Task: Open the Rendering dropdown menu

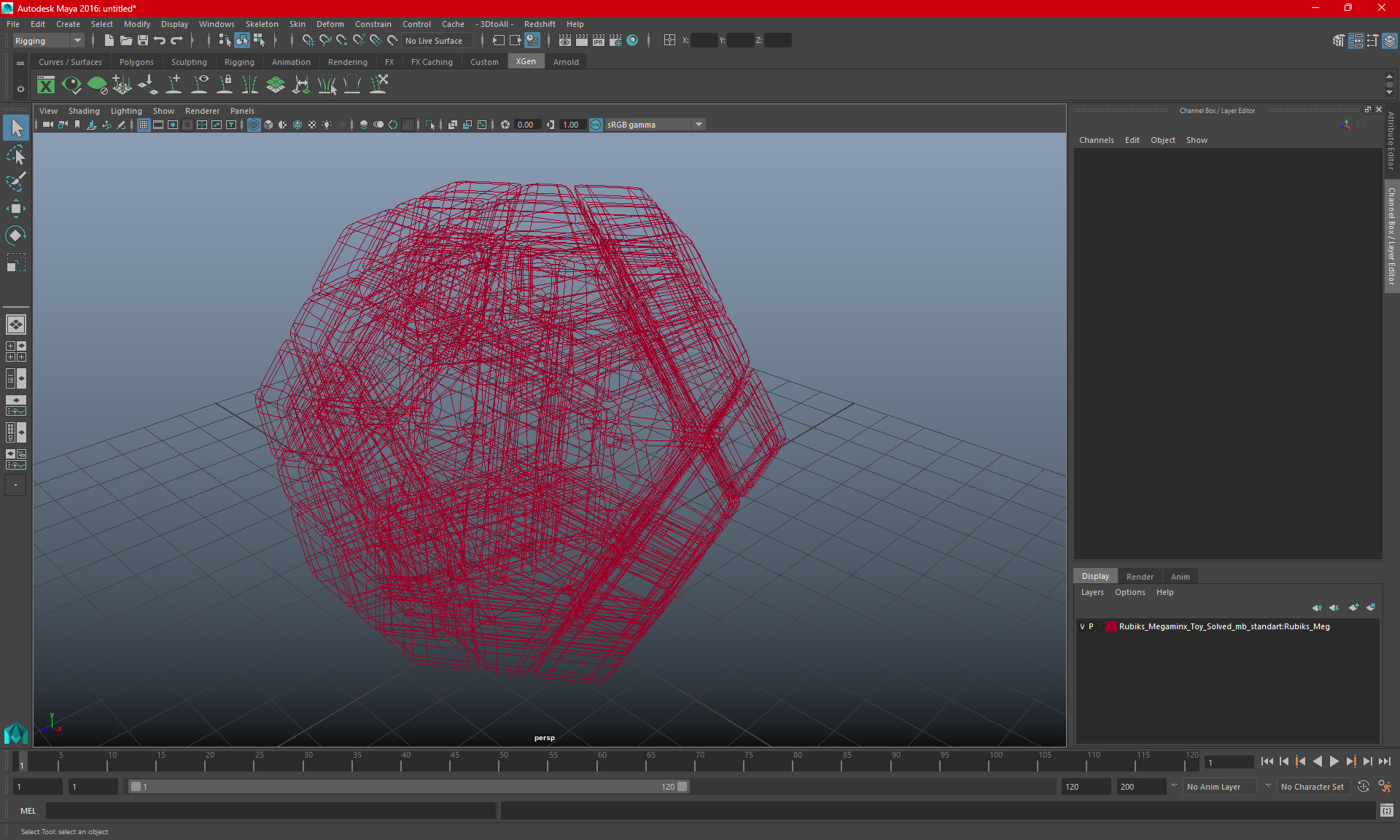Action: [x=346, y=62]
